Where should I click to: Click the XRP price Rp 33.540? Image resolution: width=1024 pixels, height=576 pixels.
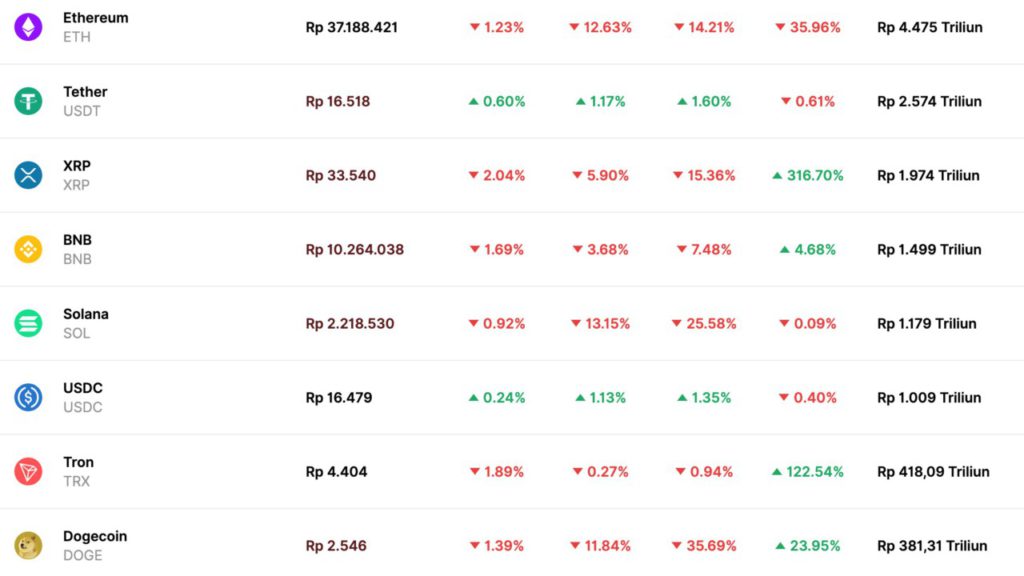click(340, 175)
